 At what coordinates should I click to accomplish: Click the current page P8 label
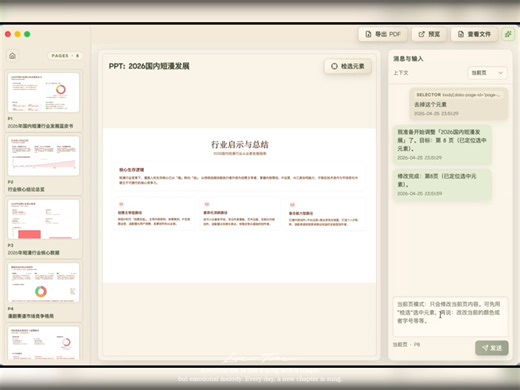click(x=406, y=344)
